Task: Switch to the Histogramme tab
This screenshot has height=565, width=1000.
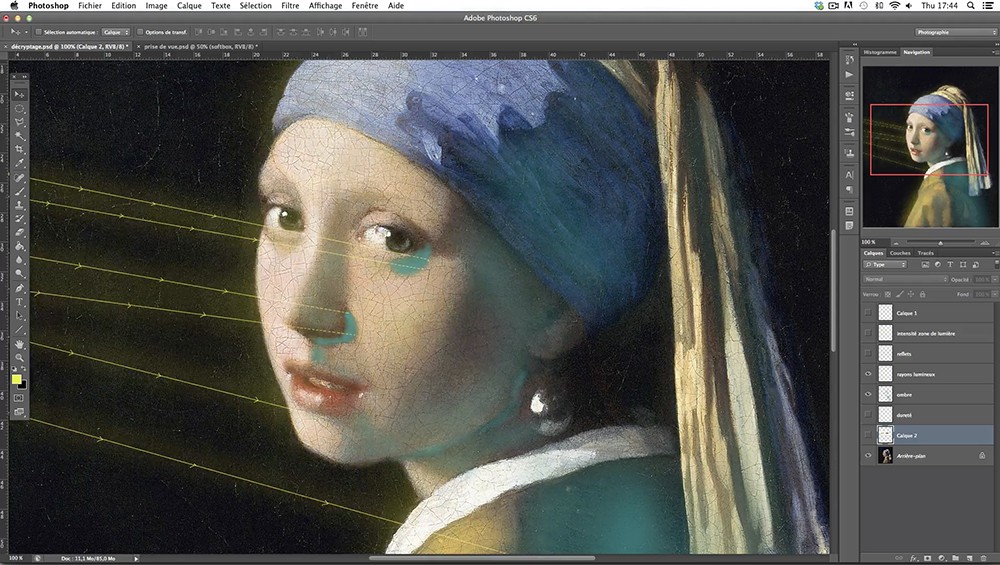Action: pos(880,52)
